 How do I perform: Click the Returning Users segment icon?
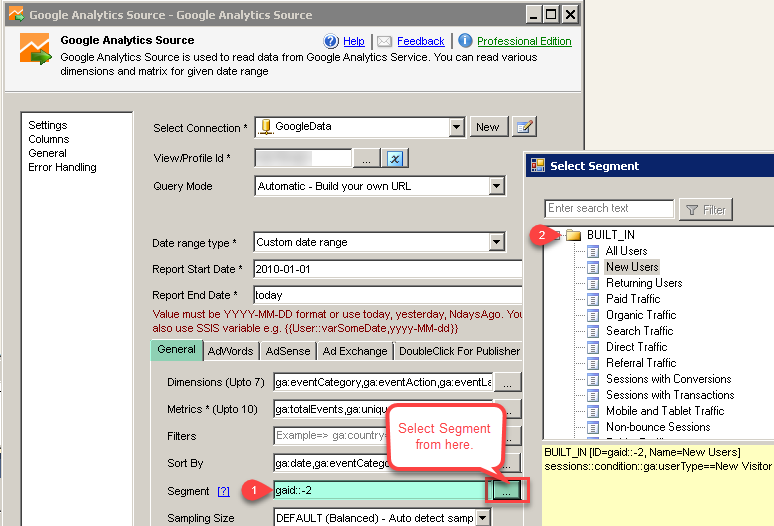[x=593, y=284]
